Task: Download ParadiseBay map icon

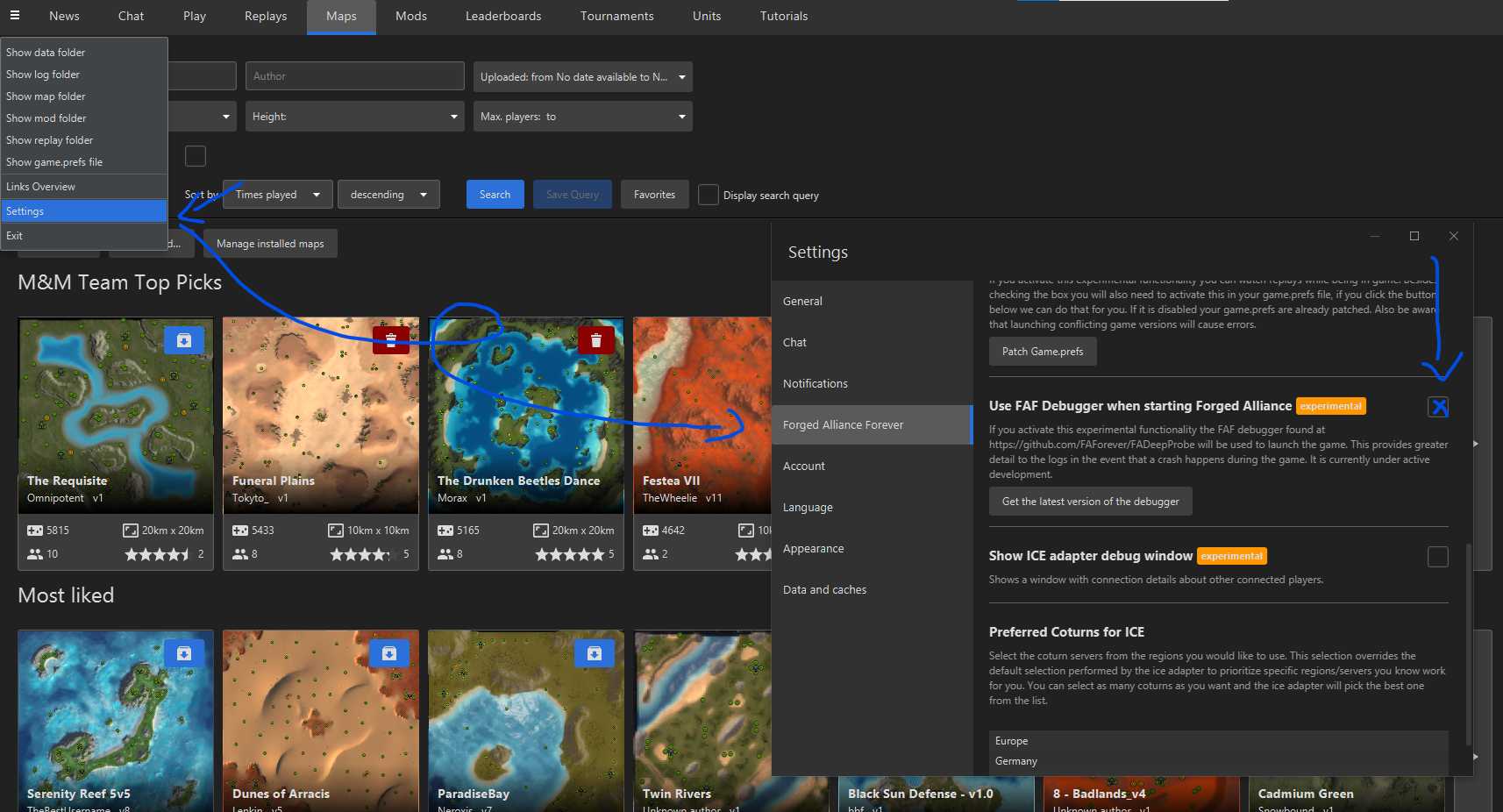Action: [x=595, y=653]
